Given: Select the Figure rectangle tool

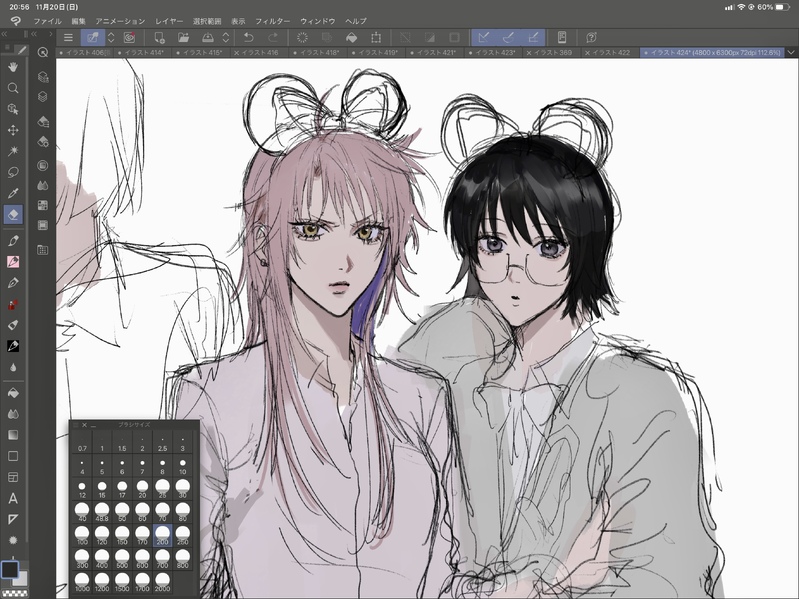Looking at the screenshot, I should 13,456.
